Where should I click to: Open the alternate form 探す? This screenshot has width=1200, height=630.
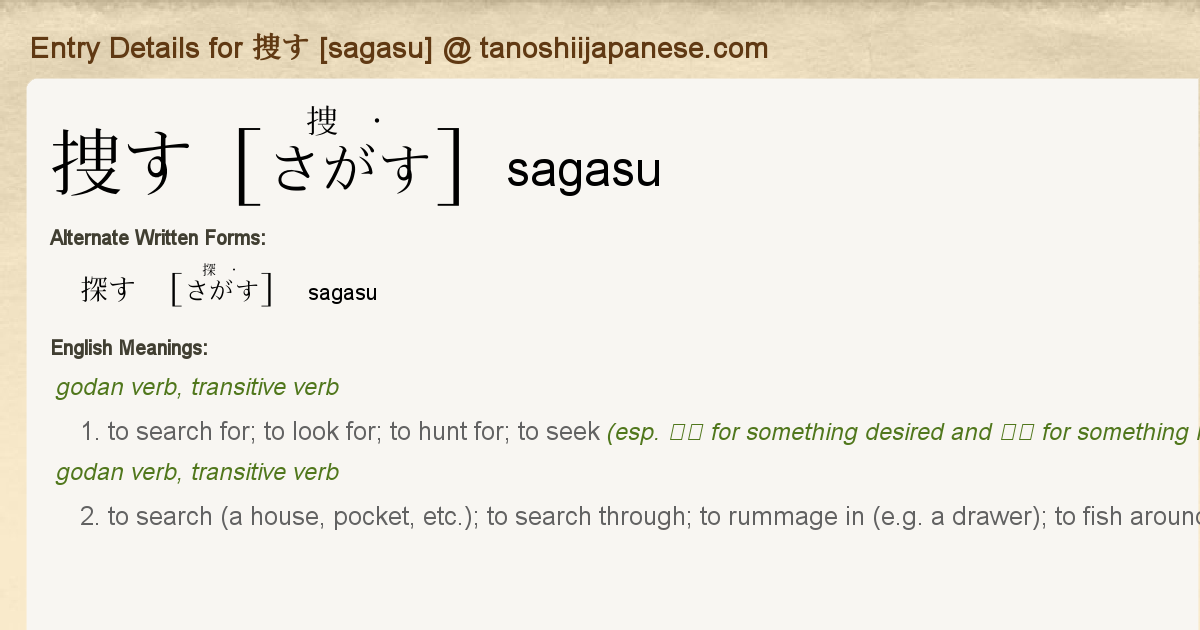[x=108, y=290]
